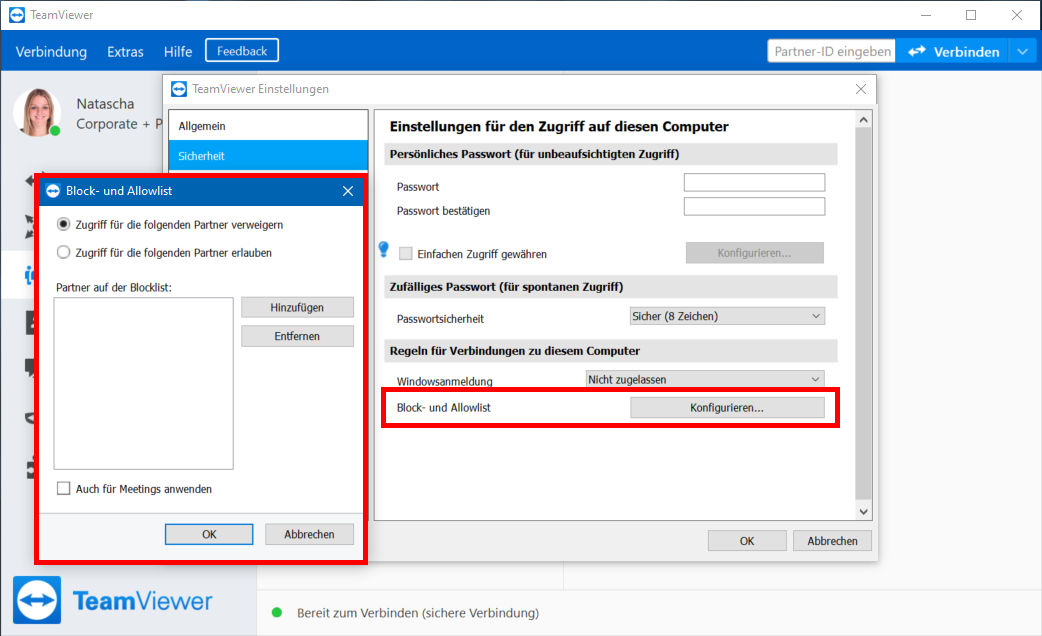The image size is (1042, 636).
Task: Click the lightbulb hint icon beside Einfachen Zugriff
Action: 383,249
